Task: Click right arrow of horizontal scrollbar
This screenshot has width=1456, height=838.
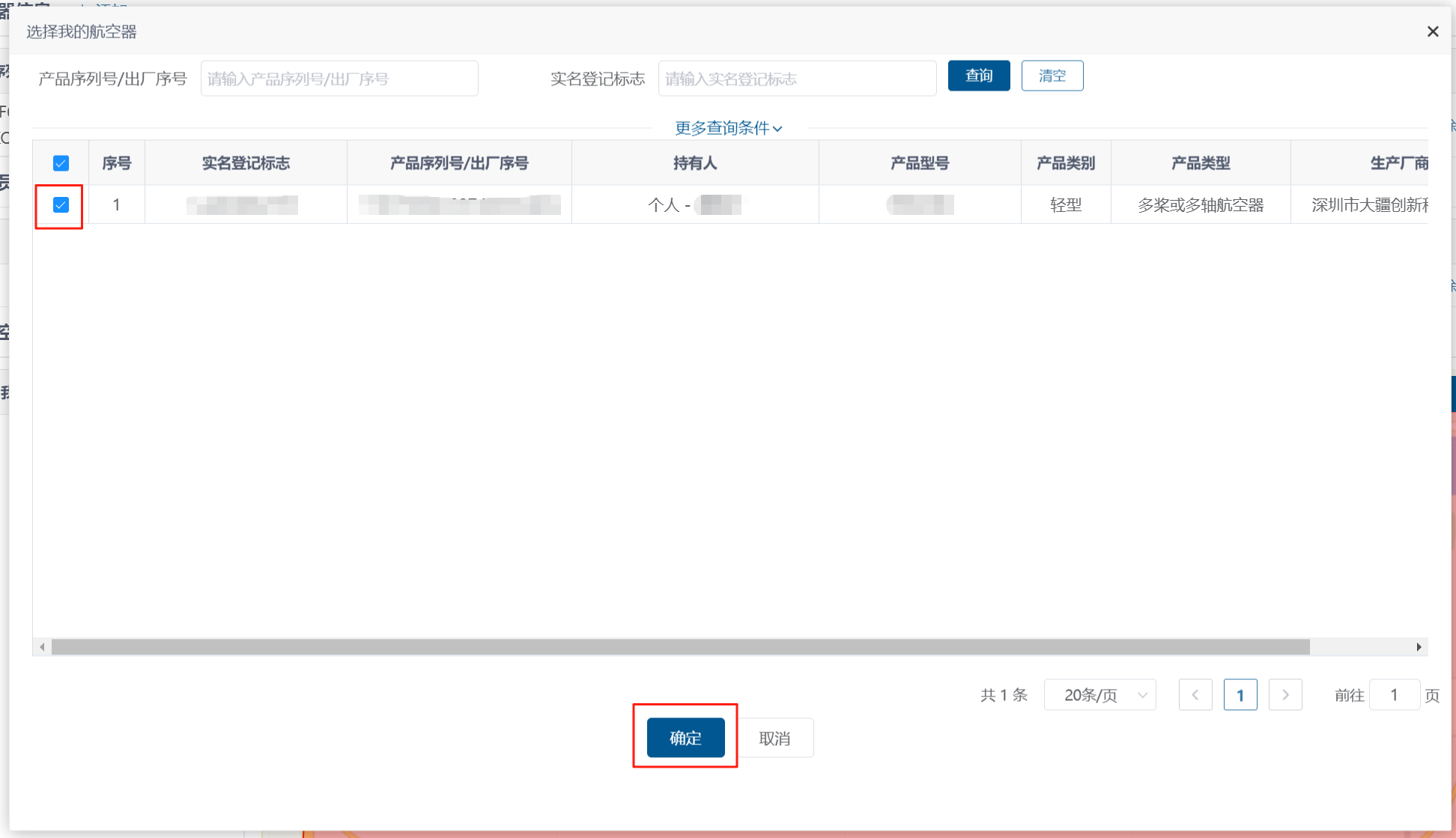Action: (1419, 647)
